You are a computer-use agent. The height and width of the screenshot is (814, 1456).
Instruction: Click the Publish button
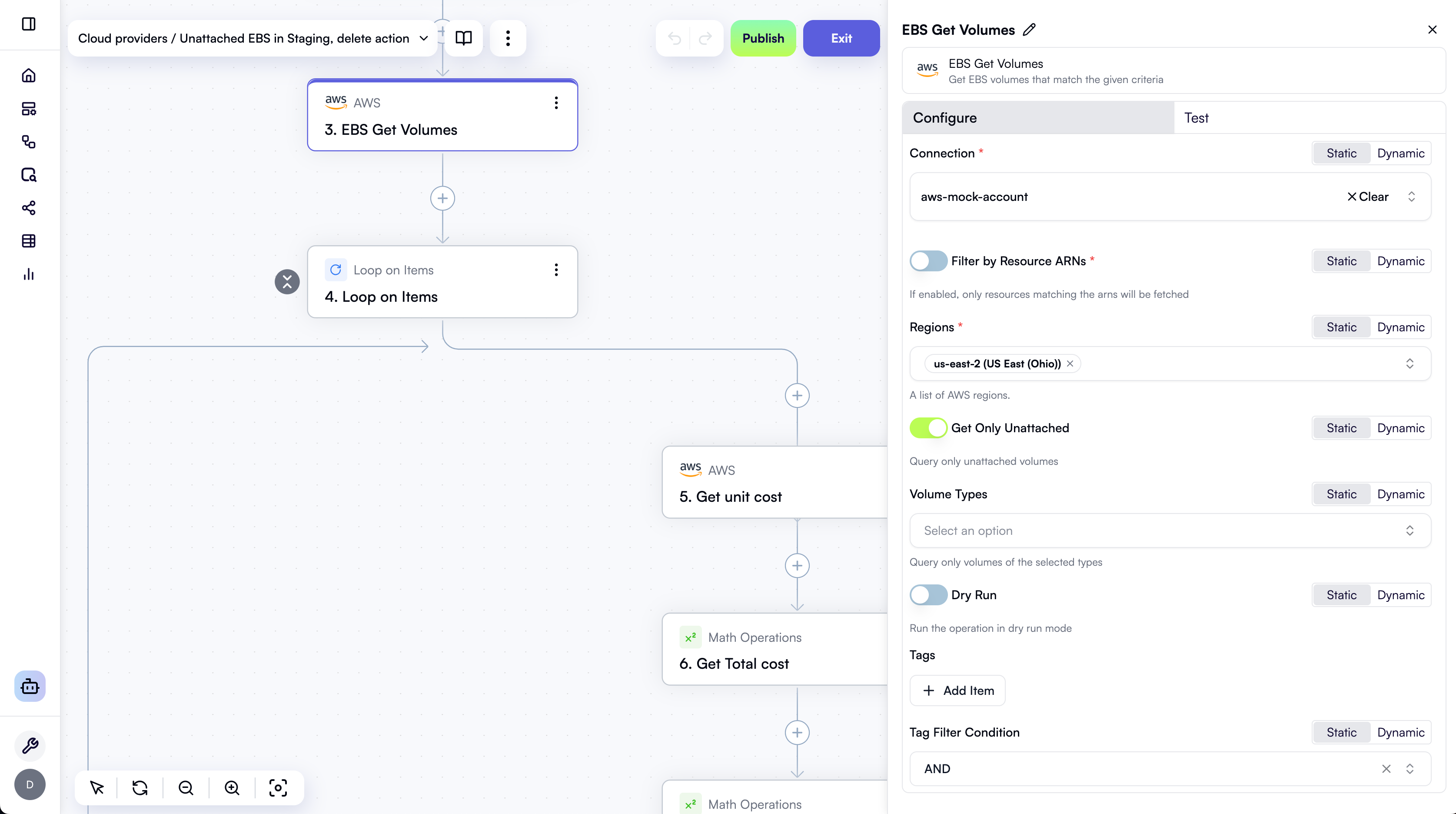[x=763, y=38]
